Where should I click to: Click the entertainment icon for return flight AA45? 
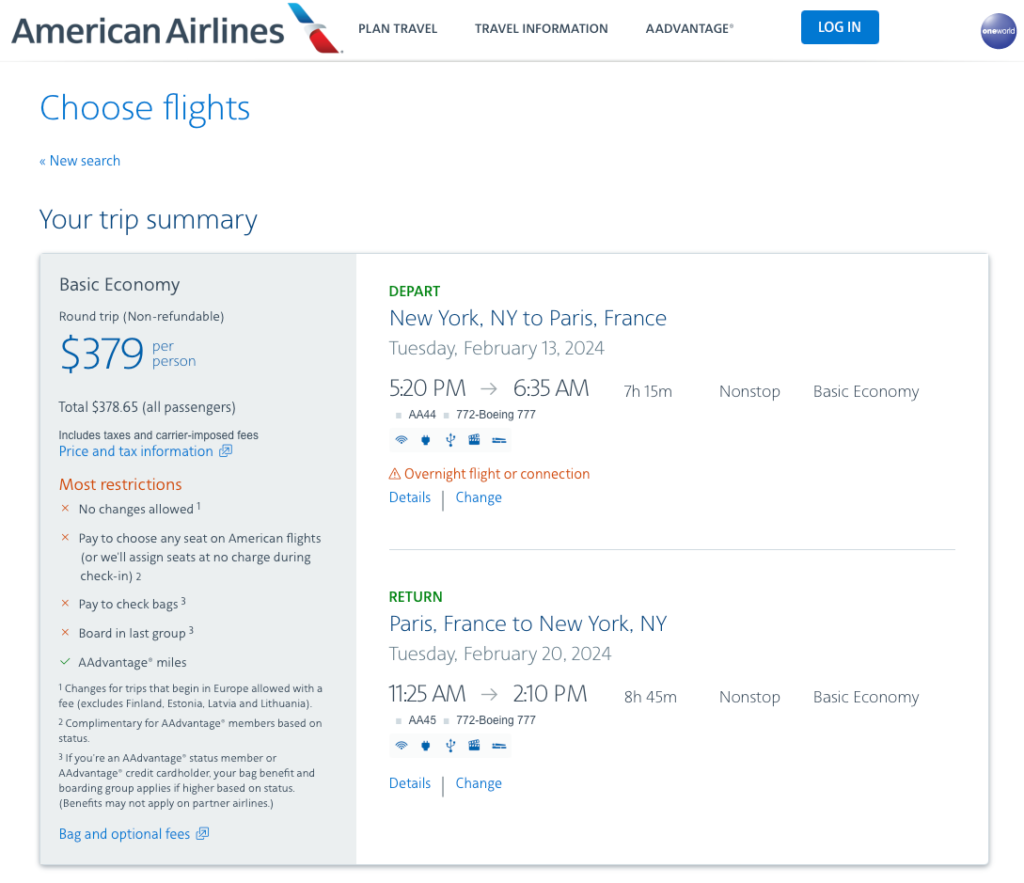(x=474, y=745)
